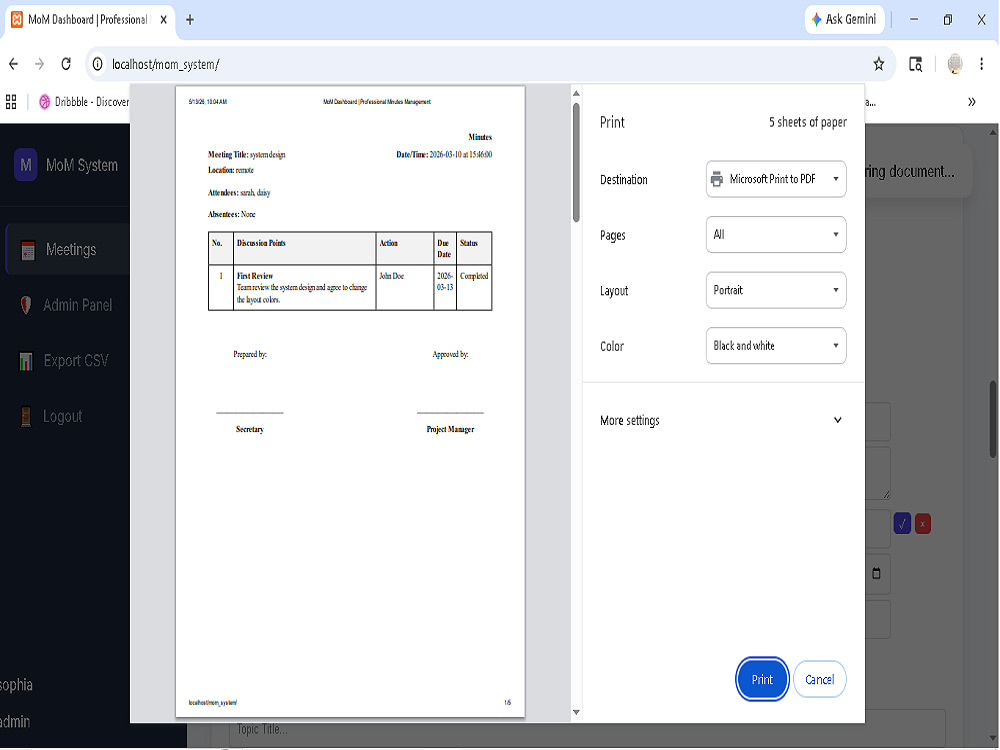Click the Admin Panel shield icon
The width and height of the screenshot is (1000, 750).
pyautogui.click(x=26, y=305)
